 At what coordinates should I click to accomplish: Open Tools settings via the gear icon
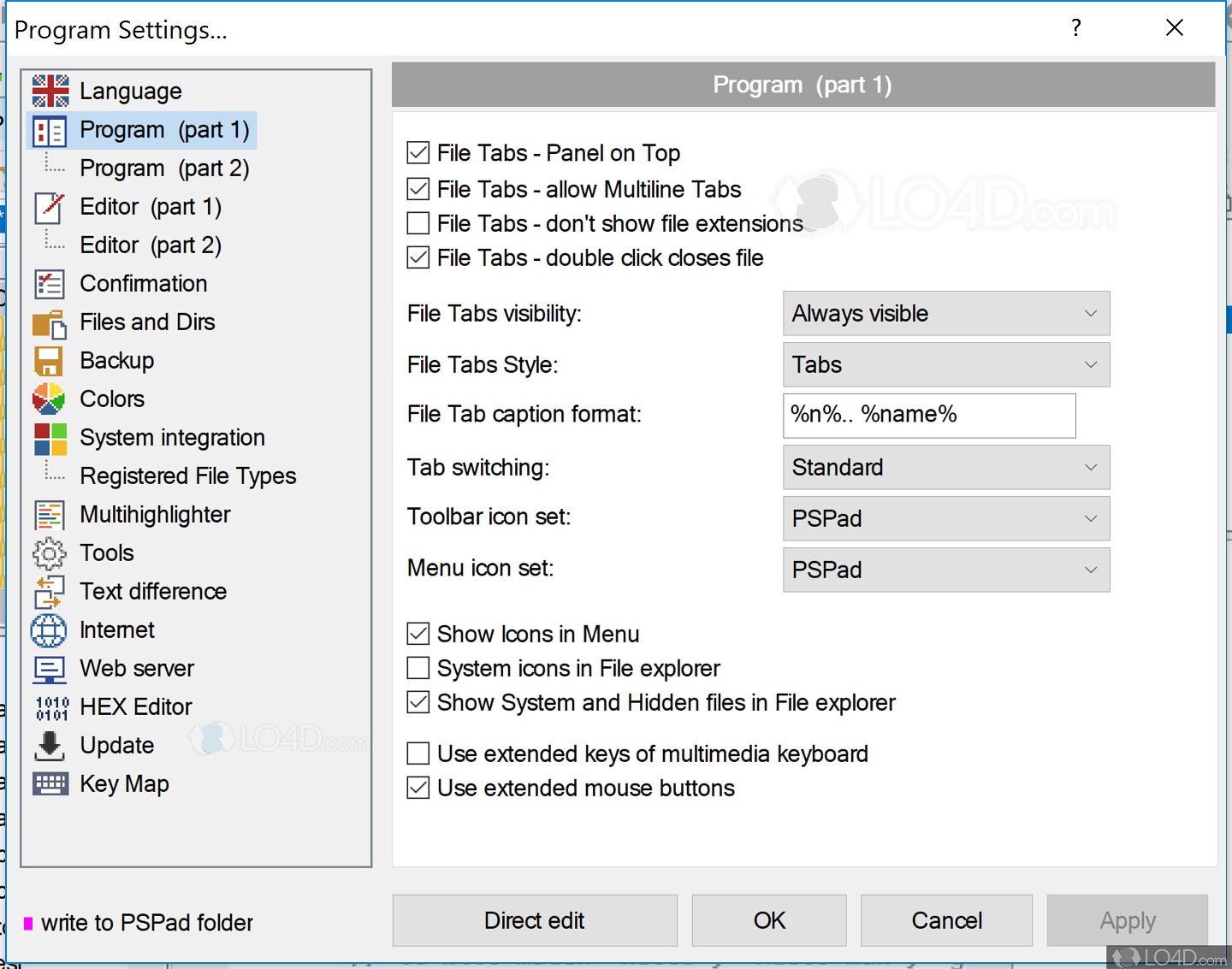click(x=50, y=552)
